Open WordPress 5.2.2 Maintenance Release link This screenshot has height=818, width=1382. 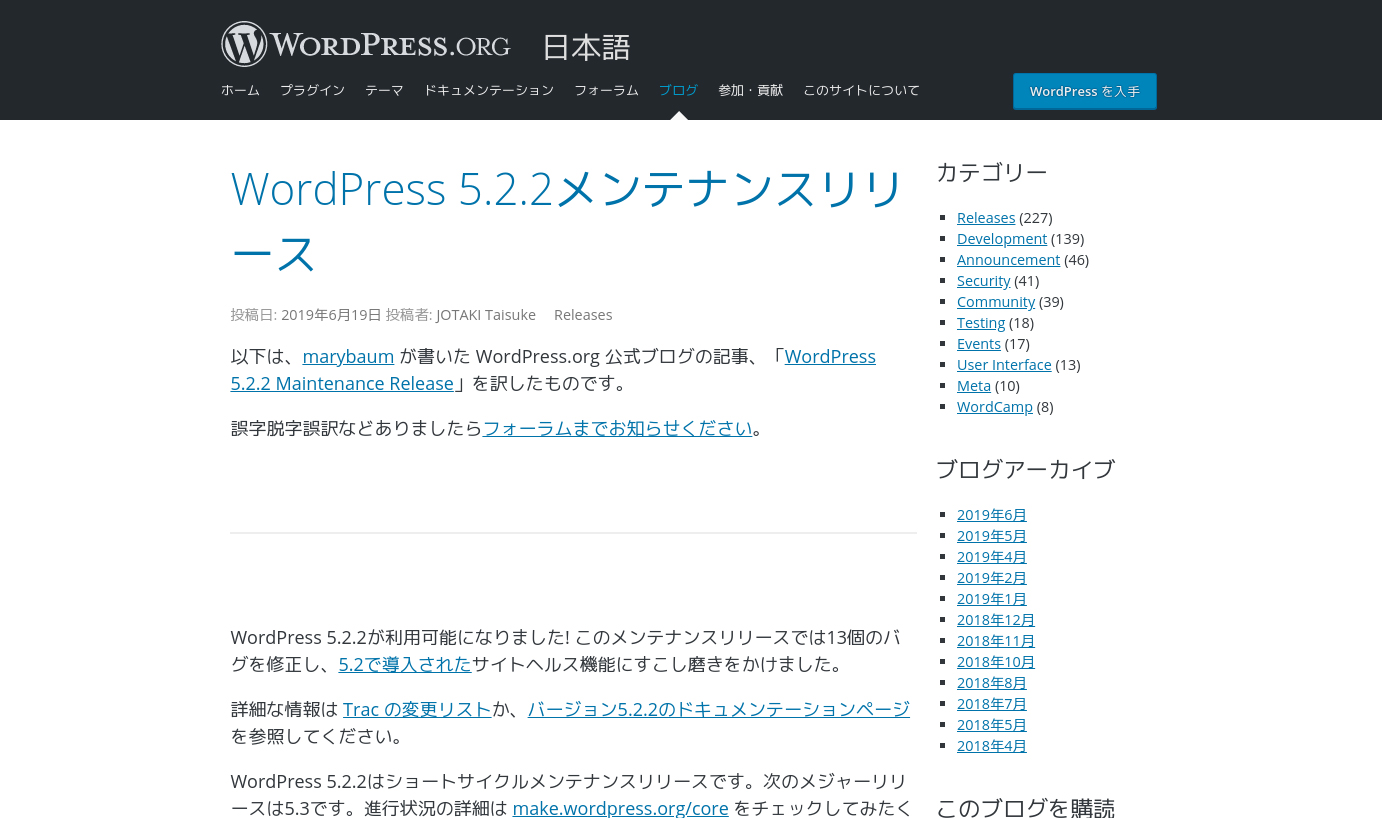553,370
